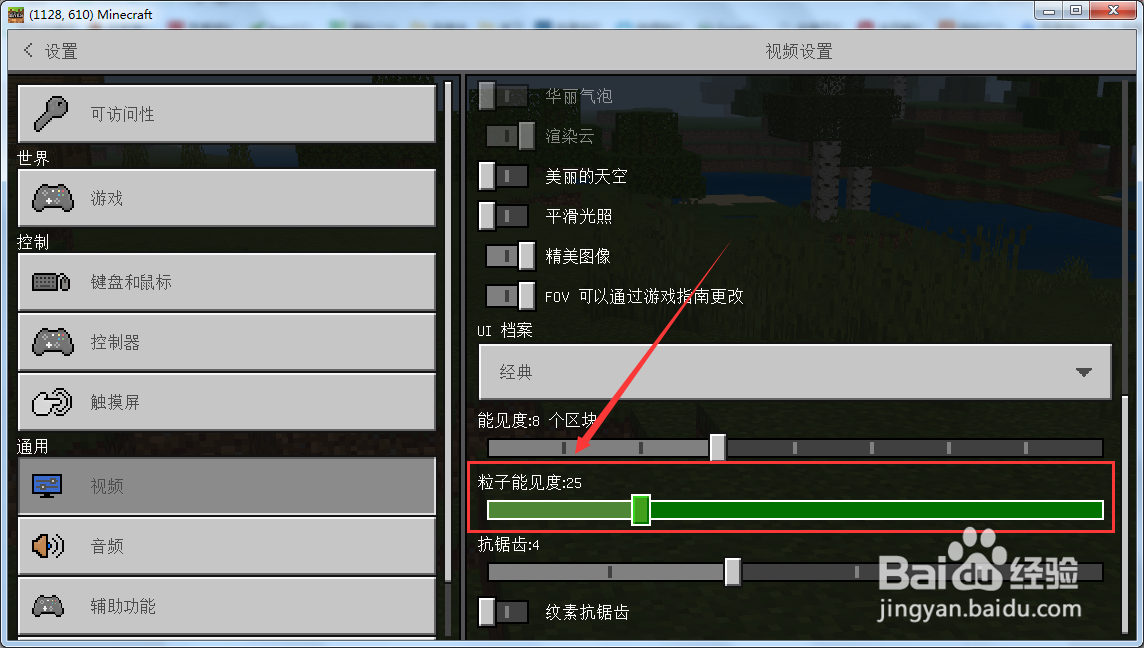Toggle the 美丽的天空 switch
The width and height of the screenshot is (1144, 648).
coord(503,176)
